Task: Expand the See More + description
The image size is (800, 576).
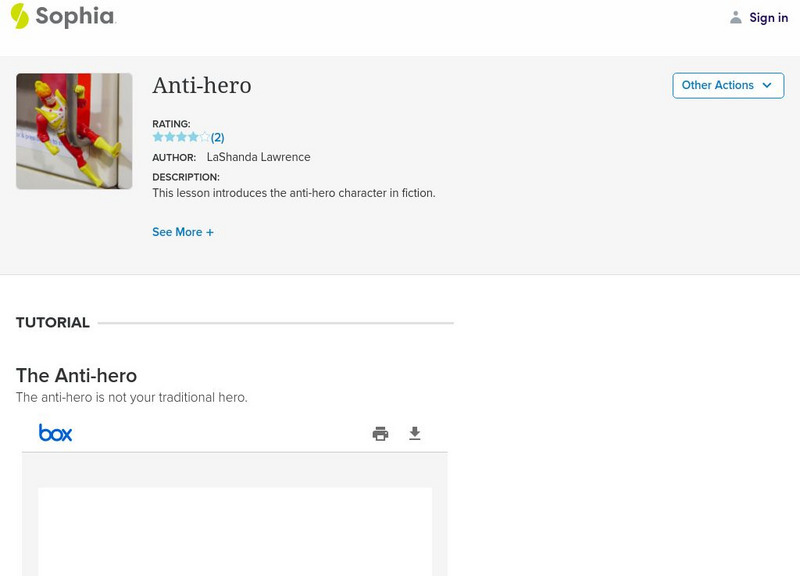Action: (x=183, y=232)
